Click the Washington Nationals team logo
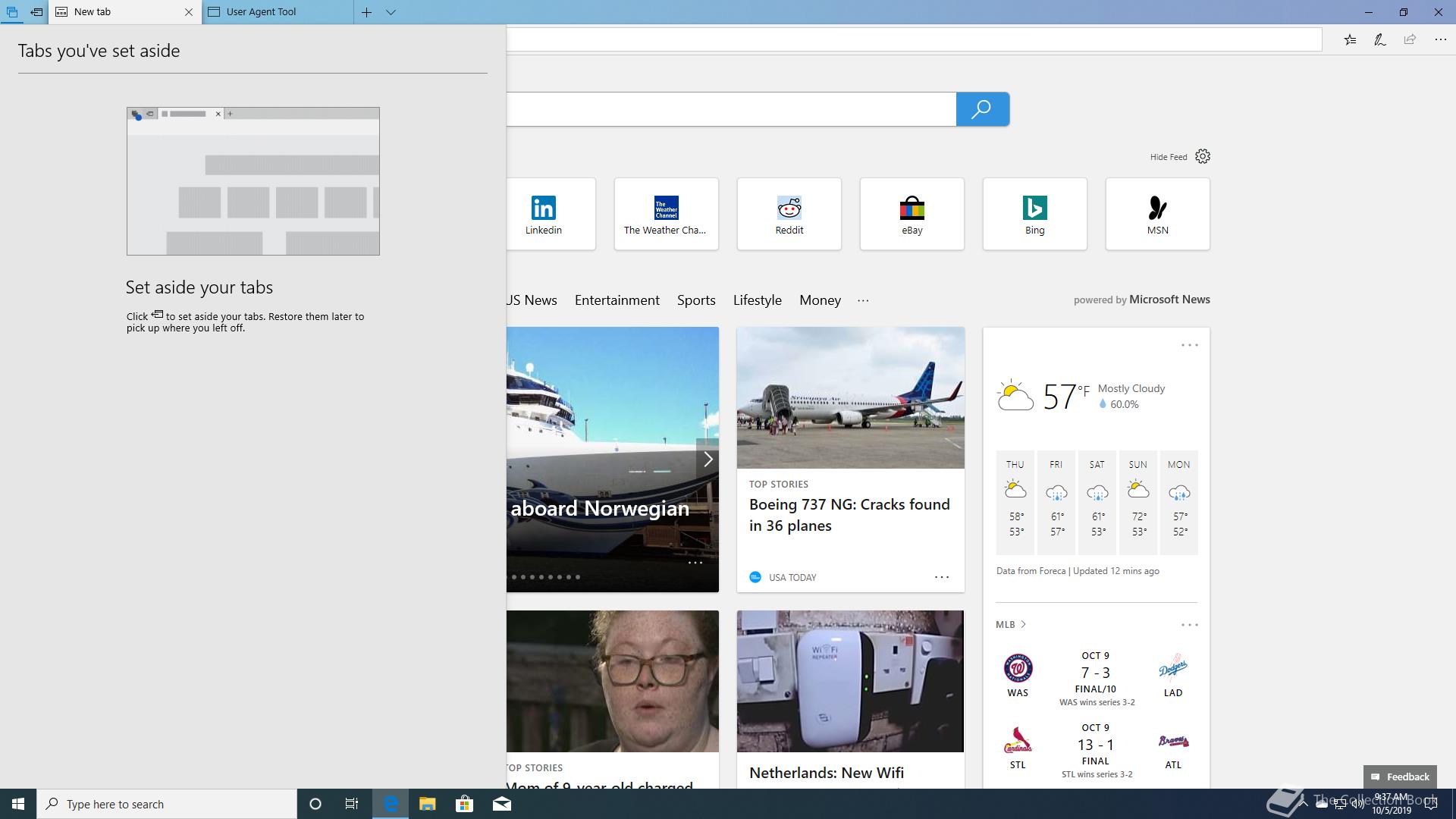The height and width of the screenshot is (819, 1456). [1018, 668]
